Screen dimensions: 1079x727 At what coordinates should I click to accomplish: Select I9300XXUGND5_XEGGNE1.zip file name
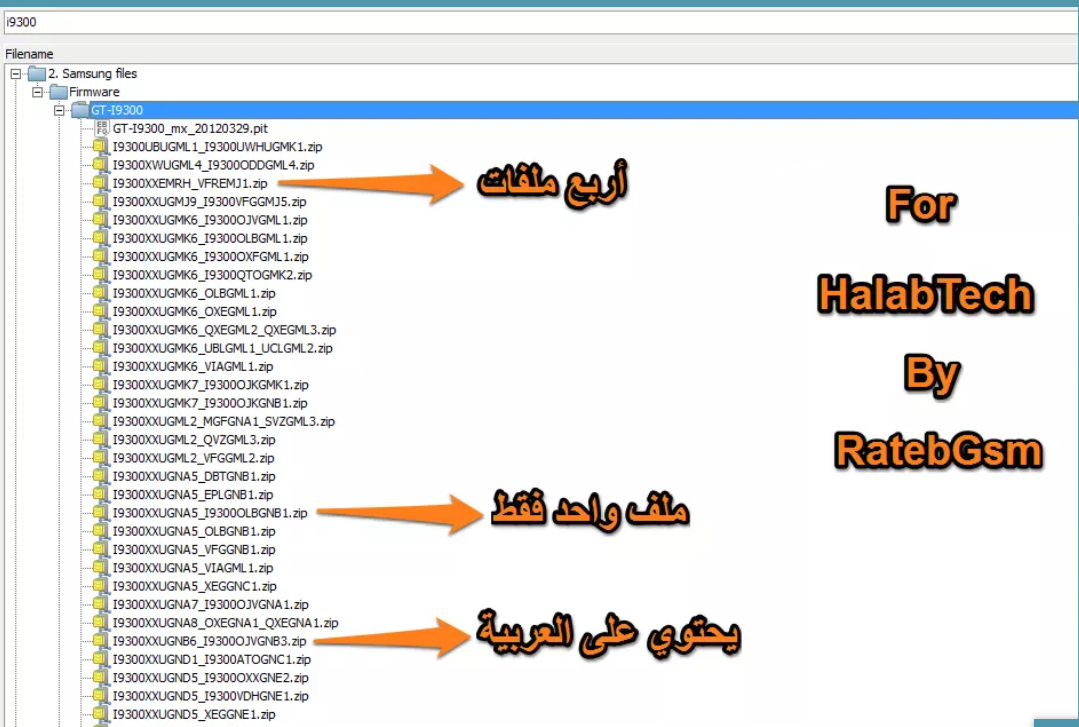coord(194,715)
